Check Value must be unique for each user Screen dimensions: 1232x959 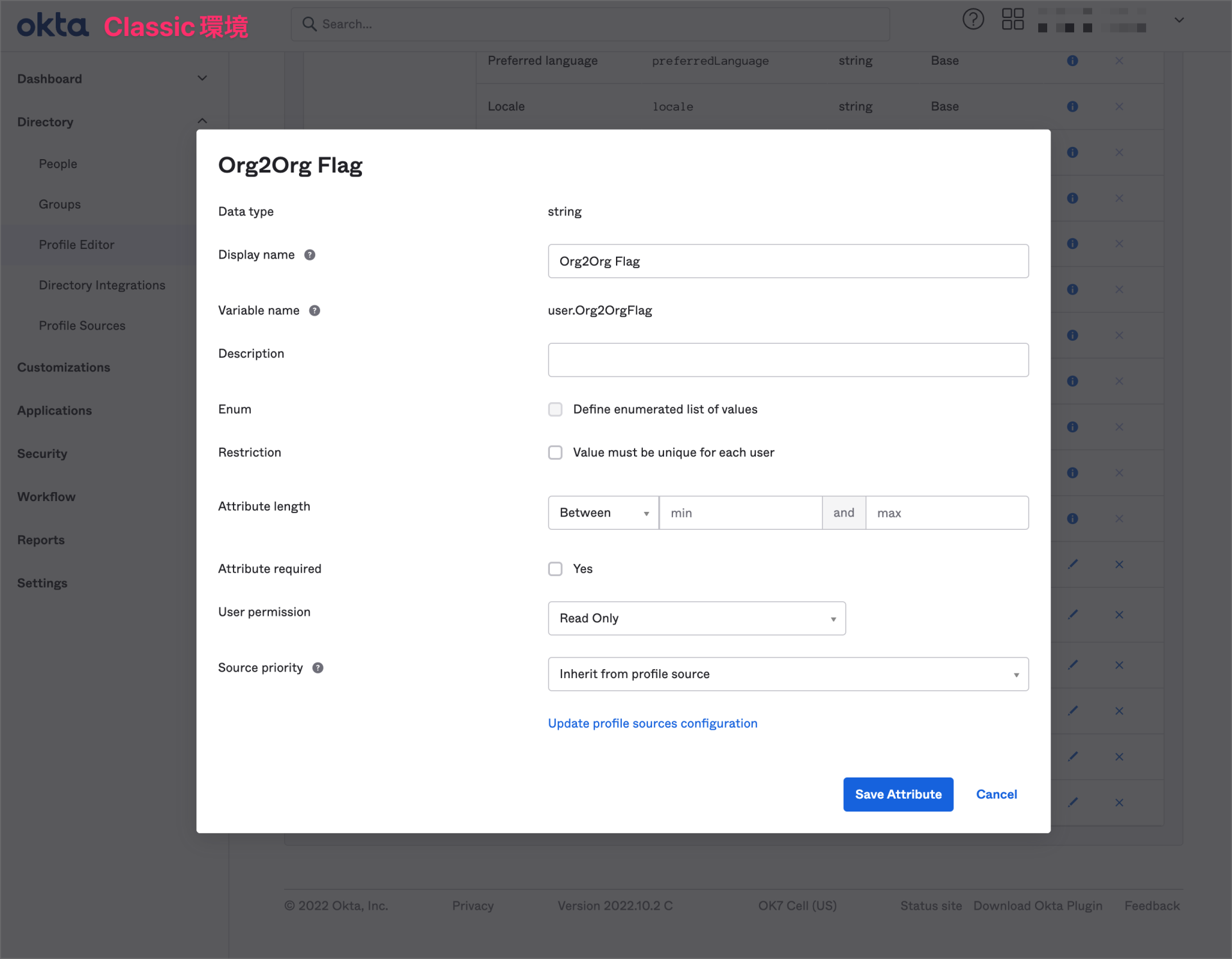(555, 452)
